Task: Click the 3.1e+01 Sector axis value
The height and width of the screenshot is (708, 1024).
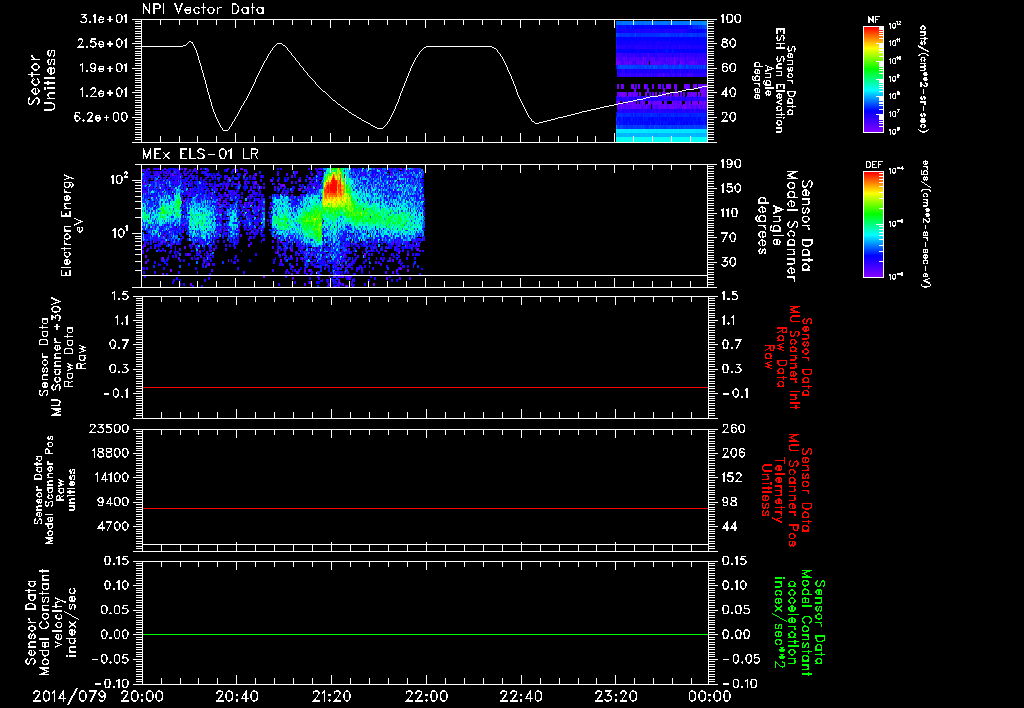Action: tap(104, 19)
